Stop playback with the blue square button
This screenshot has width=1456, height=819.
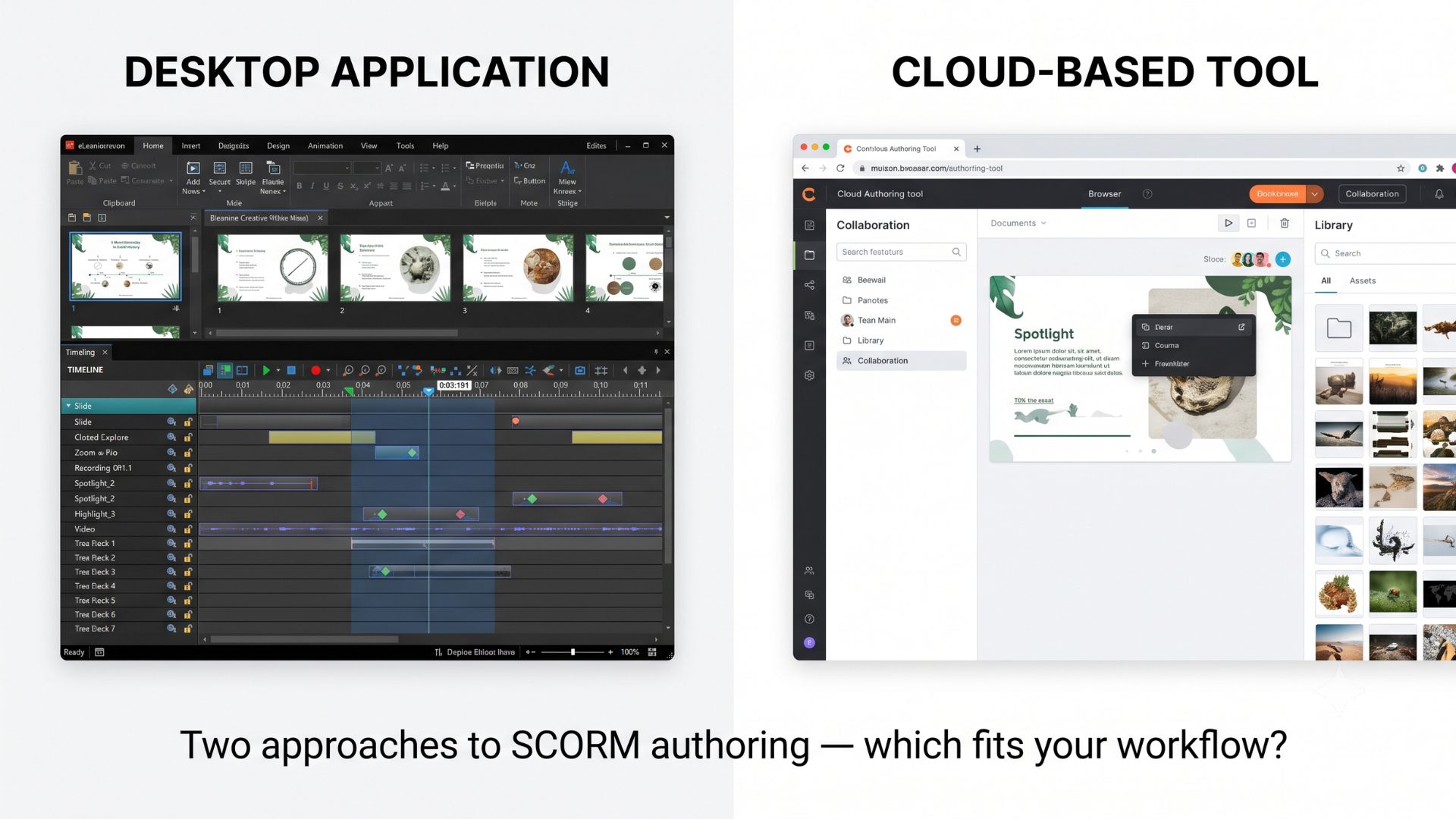pos(291,370)
